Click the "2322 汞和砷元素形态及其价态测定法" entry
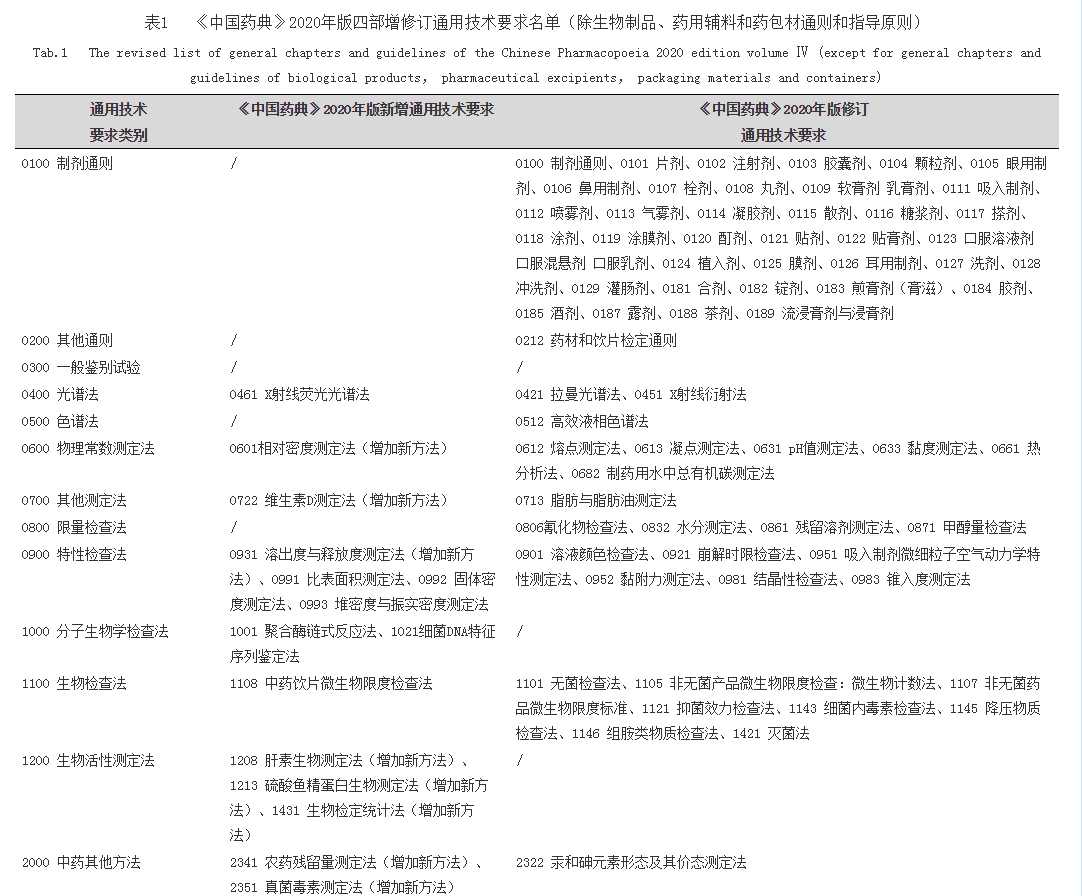1082x896 pixels. (631, 863)
